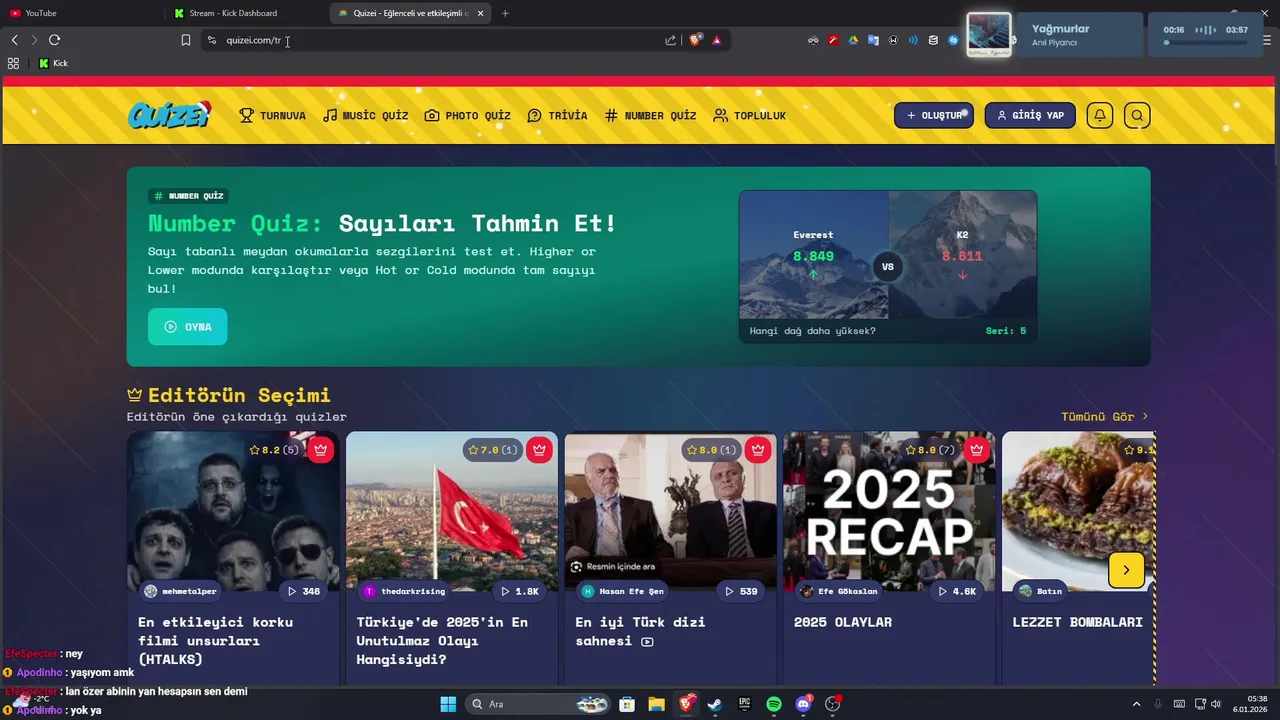Viewport: 1280px width, 720px height.
Task: Open the notifications bell
Action: (1099, 115)
